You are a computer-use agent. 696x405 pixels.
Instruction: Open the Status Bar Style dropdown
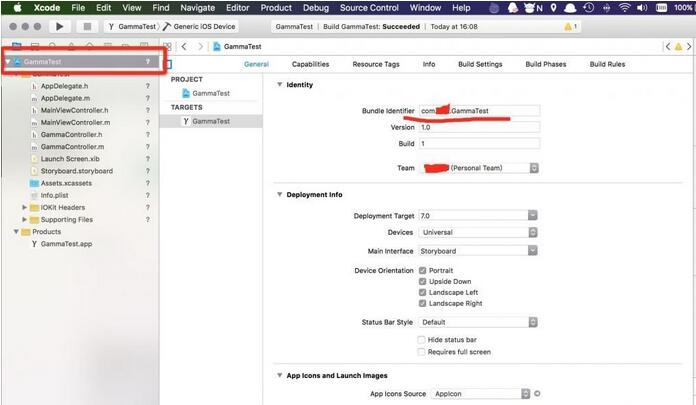tap(478, 322)
